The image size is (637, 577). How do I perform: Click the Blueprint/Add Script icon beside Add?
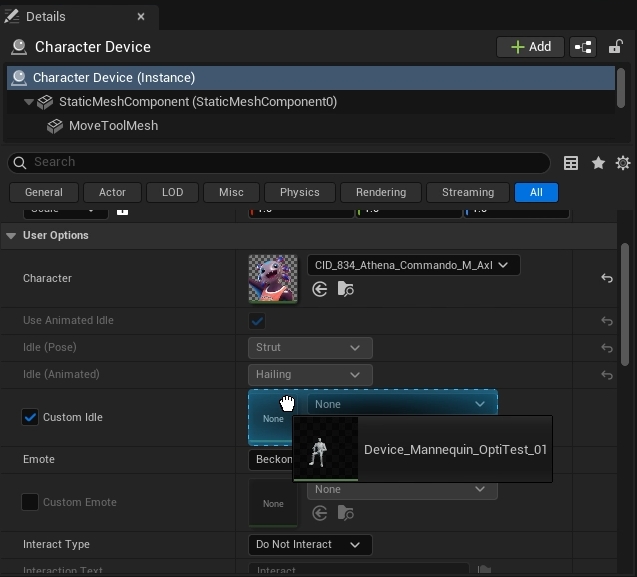click(x=583, y=47)
